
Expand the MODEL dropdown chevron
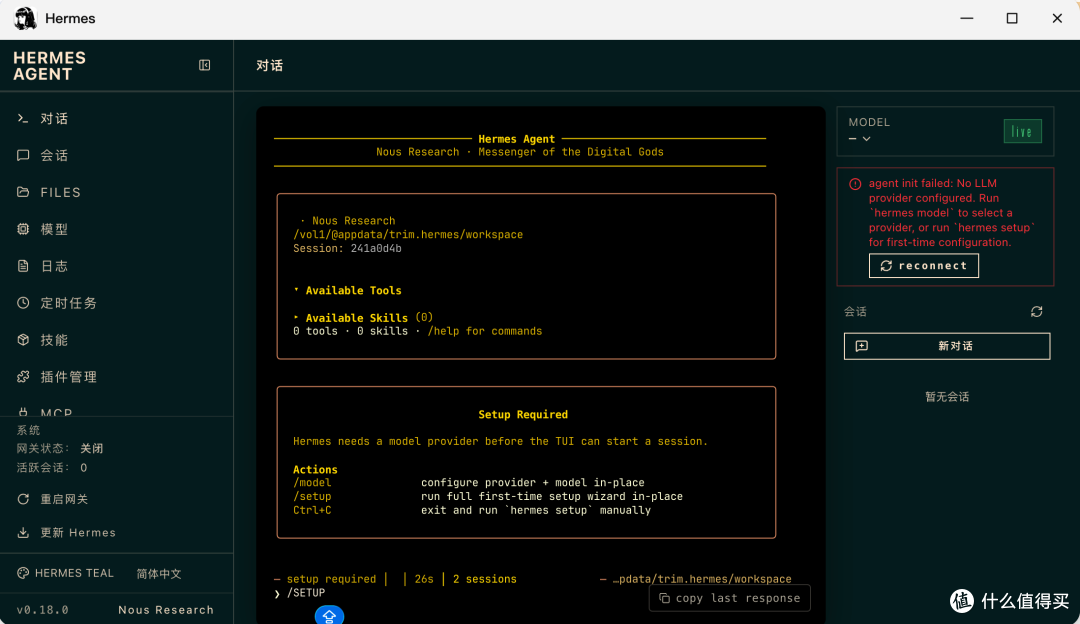click(x=866, y=139)
